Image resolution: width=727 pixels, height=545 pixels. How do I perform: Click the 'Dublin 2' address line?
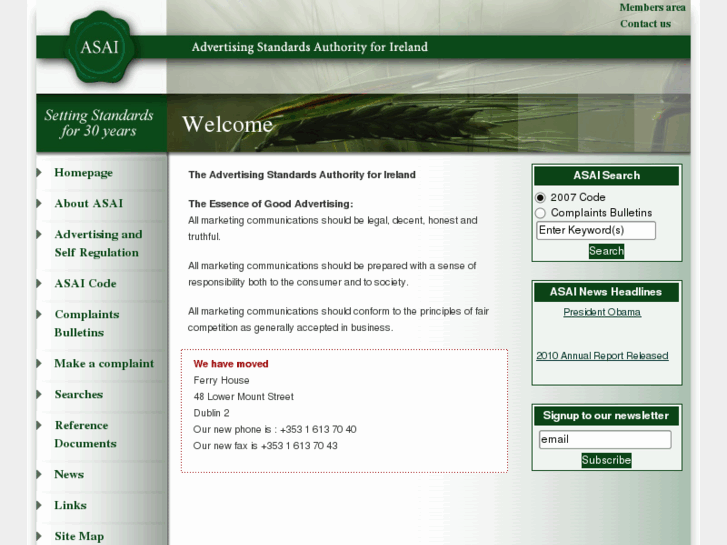211,413
